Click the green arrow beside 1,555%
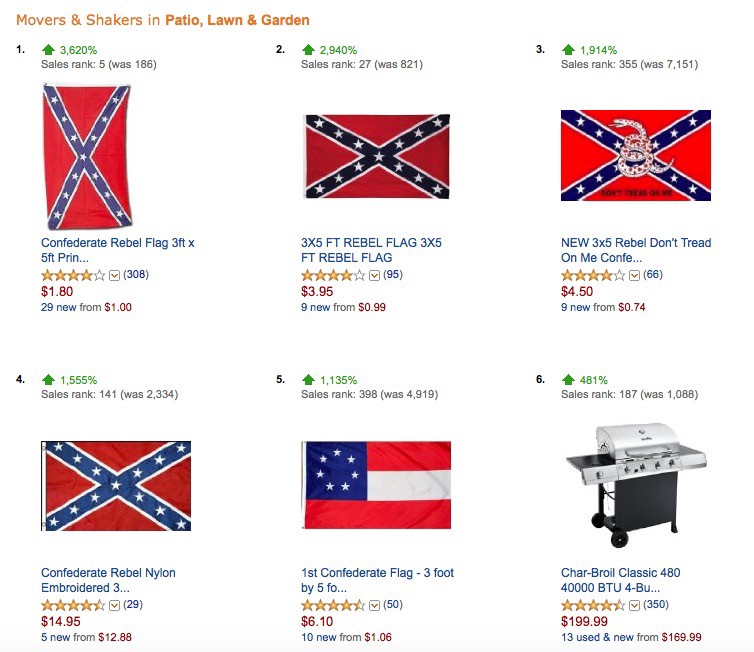754x652 pixels. click(x=48, y=380)
